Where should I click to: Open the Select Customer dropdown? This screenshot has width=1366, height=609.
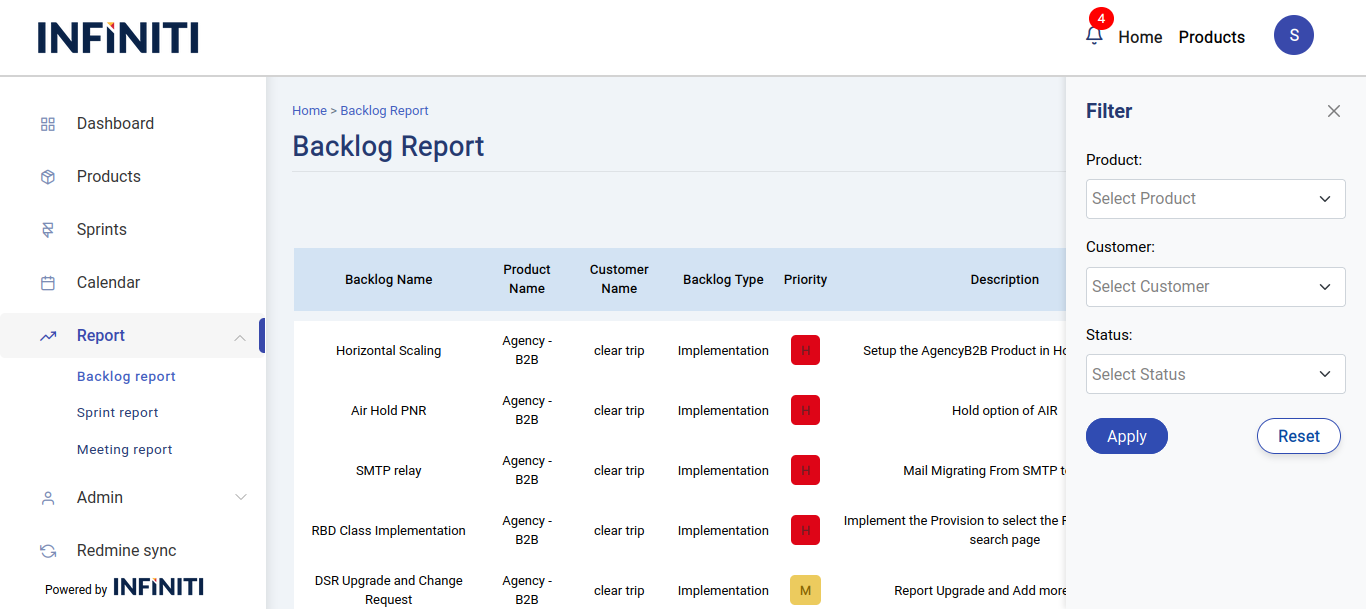tap(1215, 287)
